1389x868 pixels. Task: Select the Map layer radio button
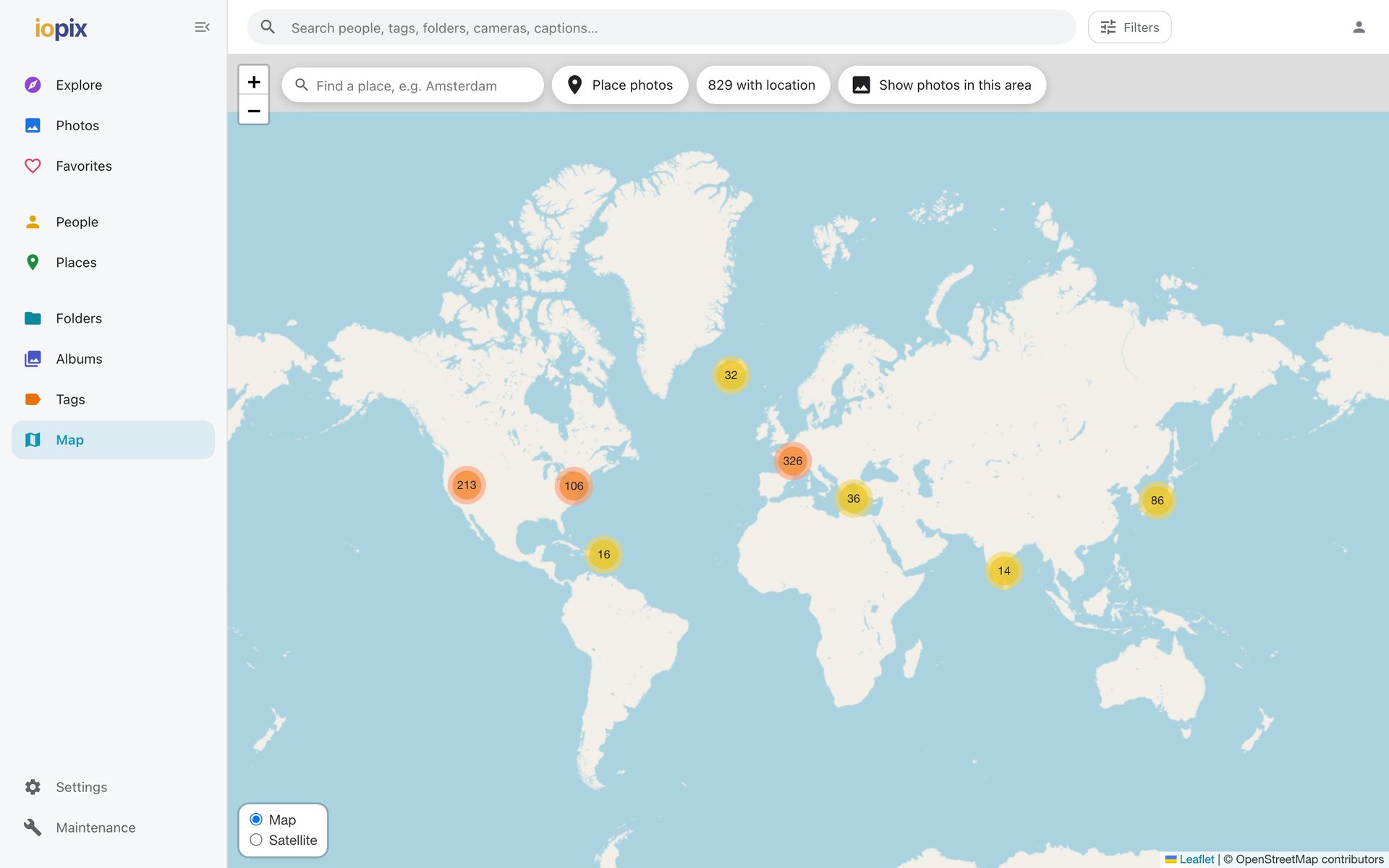(256, 820)
